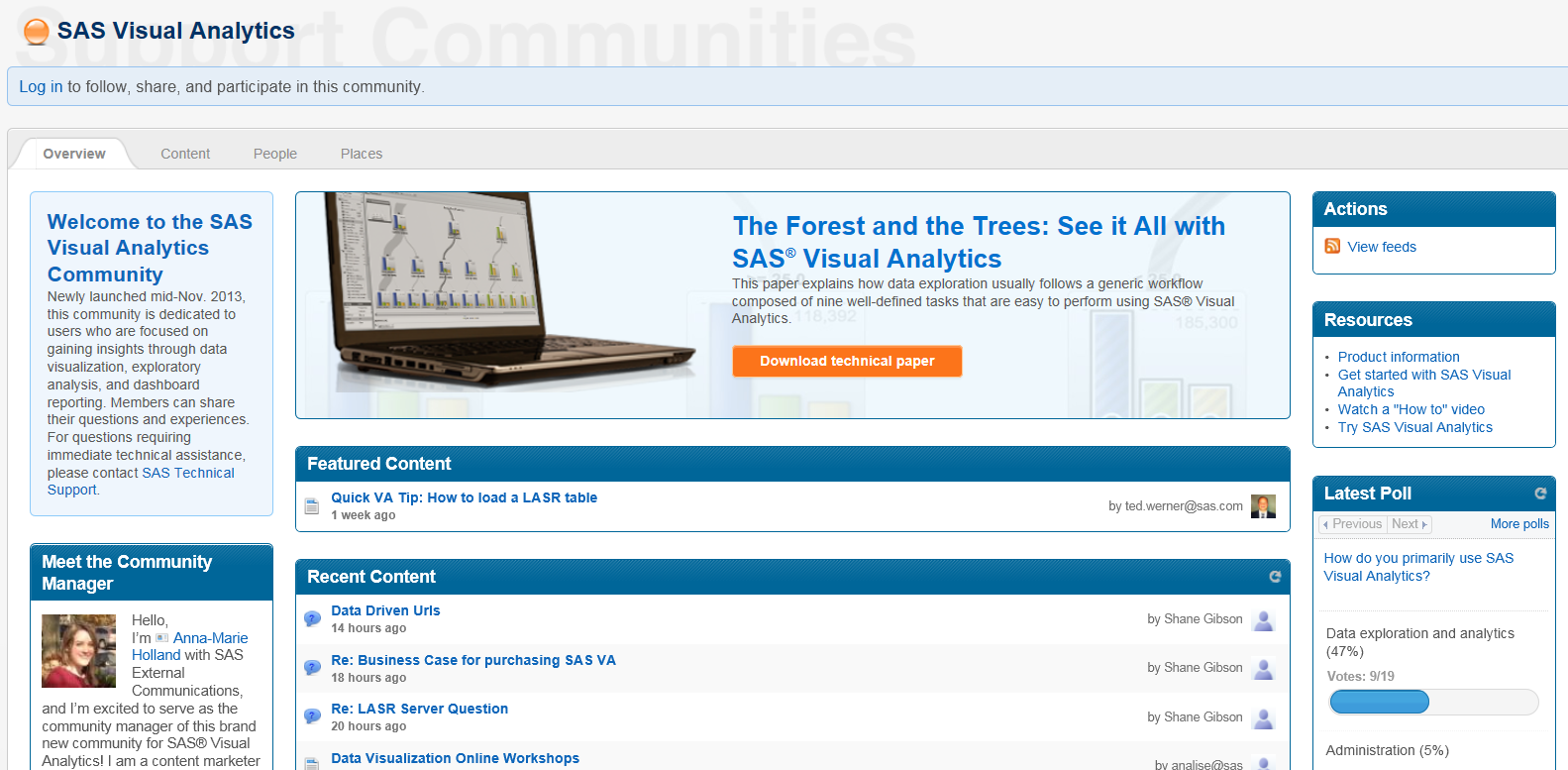Click Shane Gibson's avatar on LASR Server Question

[1263, 717]
